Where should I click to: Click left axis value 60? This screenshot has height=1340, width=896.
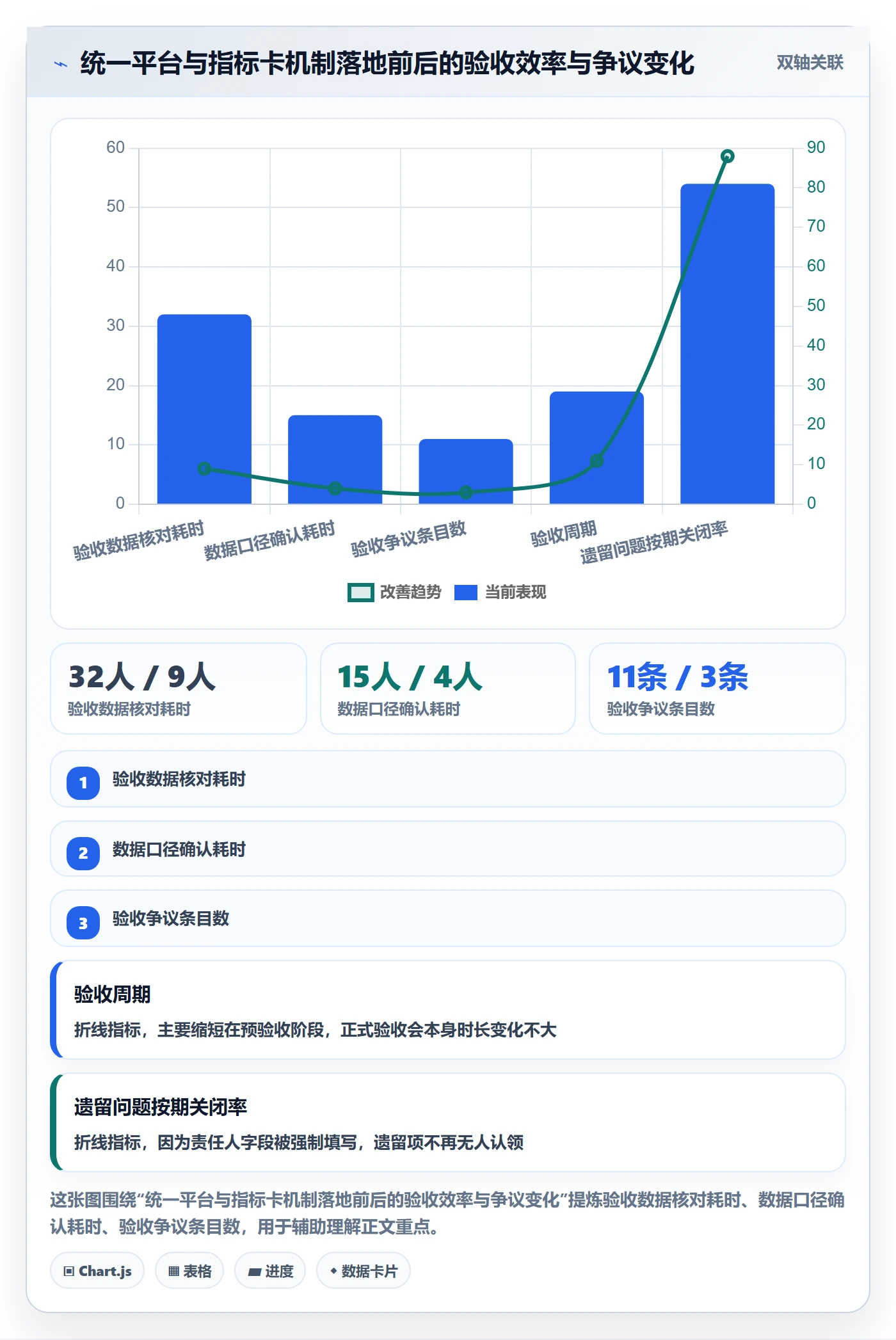pos(115,147)
